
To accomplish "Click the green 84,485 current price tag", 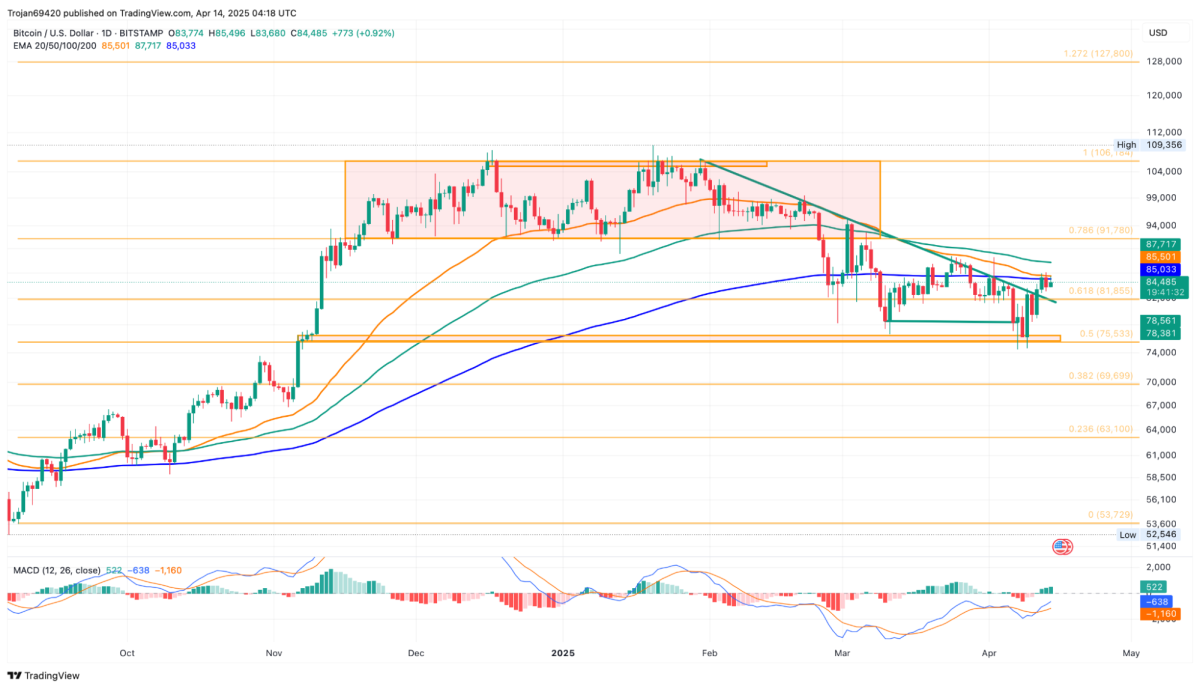I will point(1163,281).
